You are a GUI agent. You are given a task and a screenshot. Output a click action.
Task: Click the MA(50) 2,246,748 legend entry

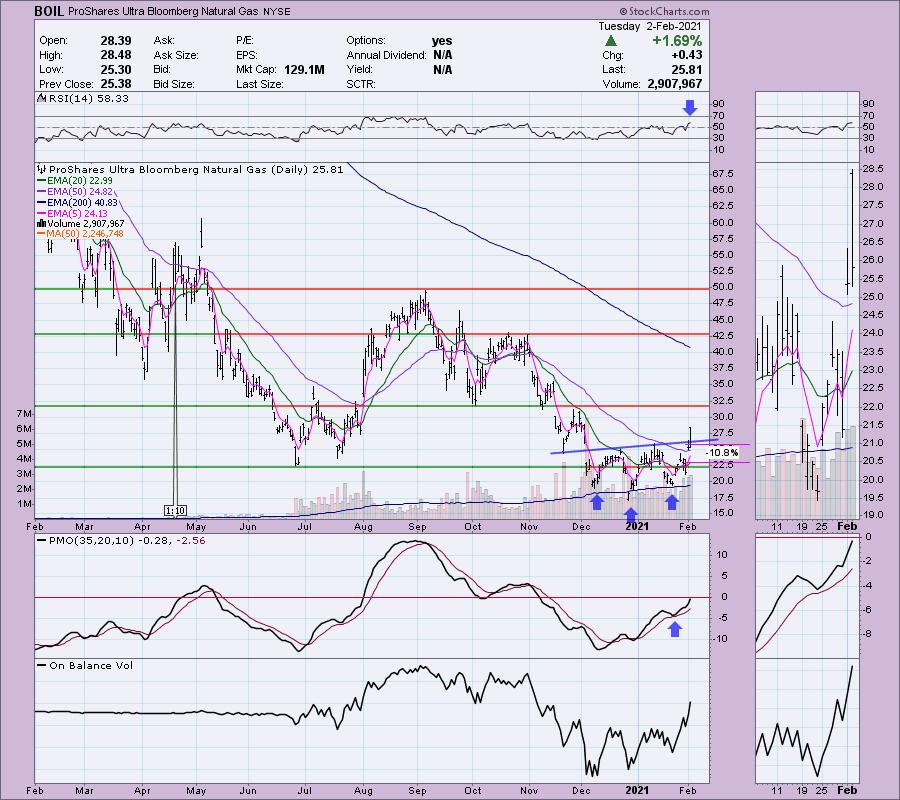pos(85,234)
